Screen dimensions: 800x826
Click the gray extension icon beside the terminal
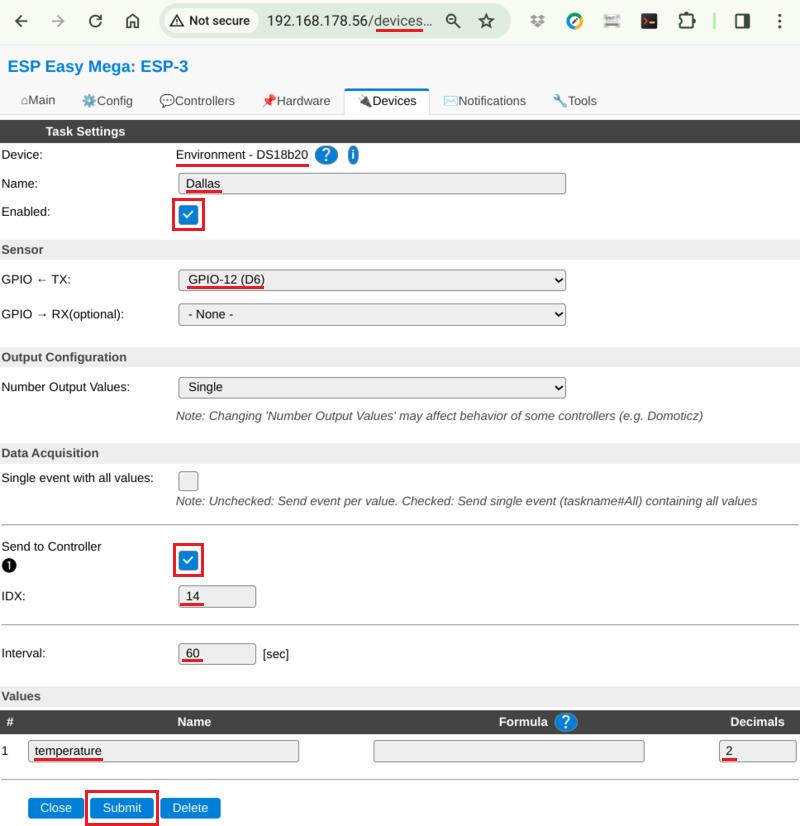tap(611, 21)
